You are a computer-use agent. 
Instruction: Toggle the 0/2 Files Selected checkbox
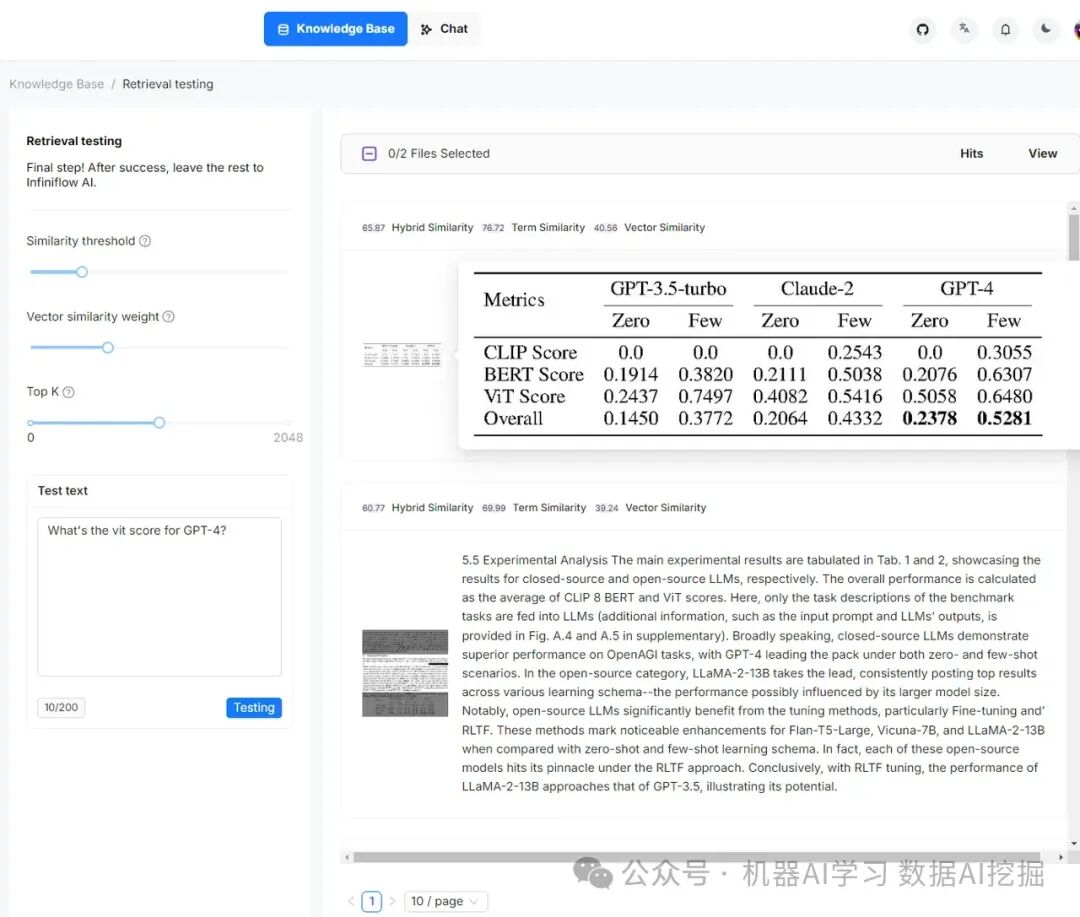(x=369, y=154)
